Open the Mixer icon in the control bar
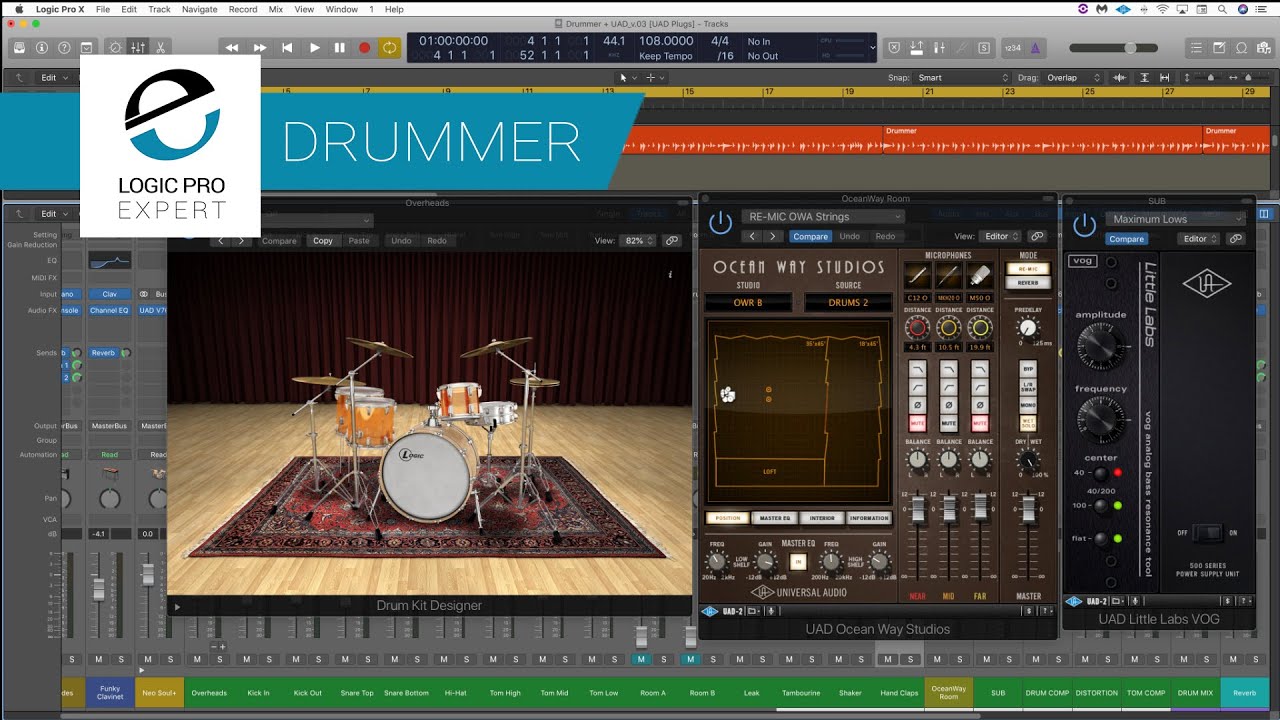The image size is (1280, 720). (x=138, y=47)
